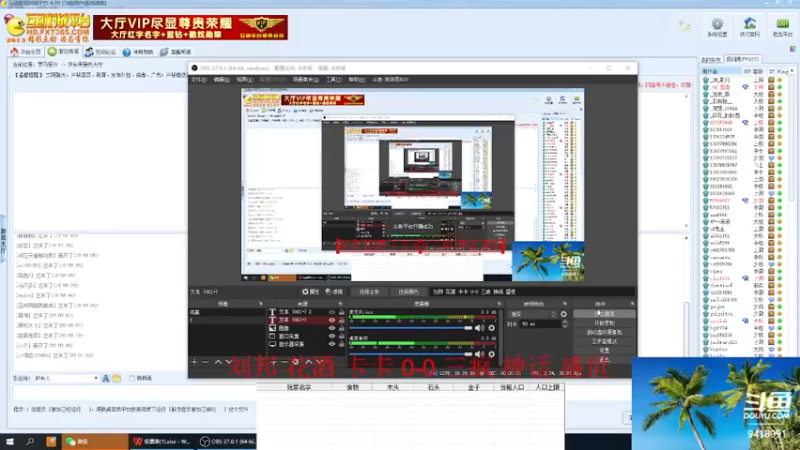Toggle lock on the 图像 source
Image resolution: width=800 pixels, height=450 pixels.
pyautogui.click(x=341, y=328)
